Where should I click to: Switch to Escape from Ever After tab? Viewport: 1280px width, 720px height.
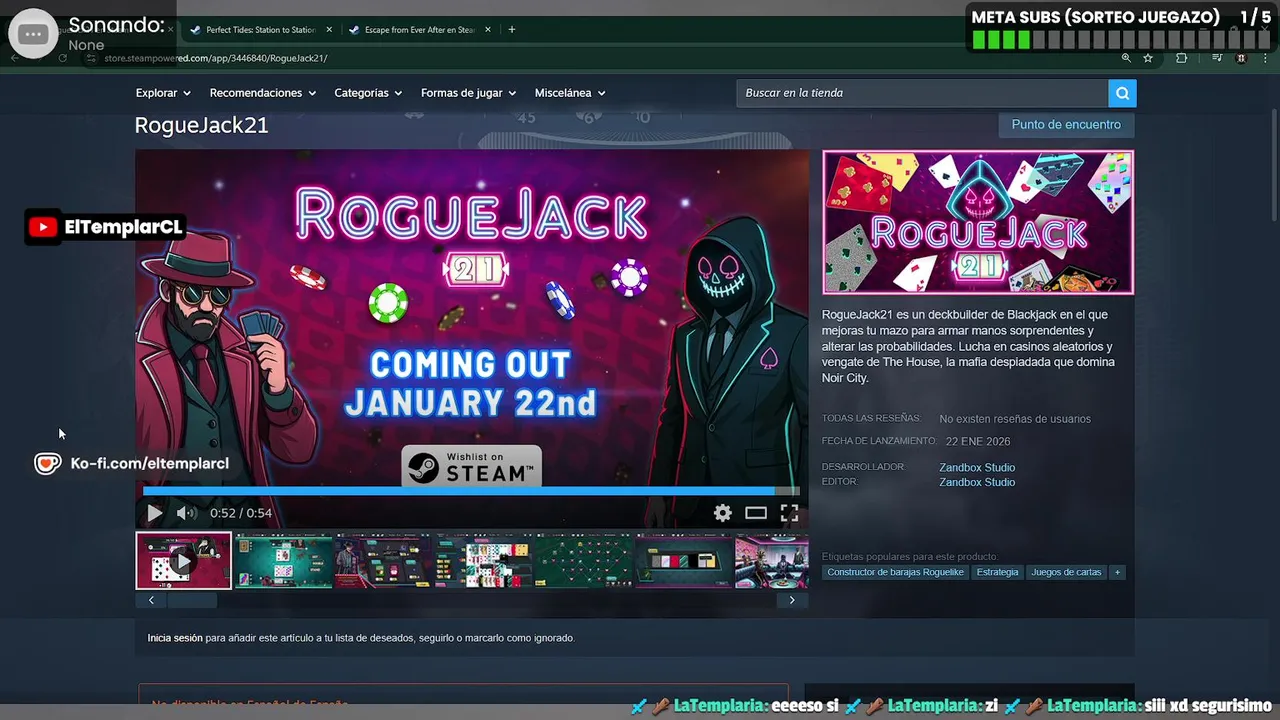pyautogui.click(x=419, y=30)
